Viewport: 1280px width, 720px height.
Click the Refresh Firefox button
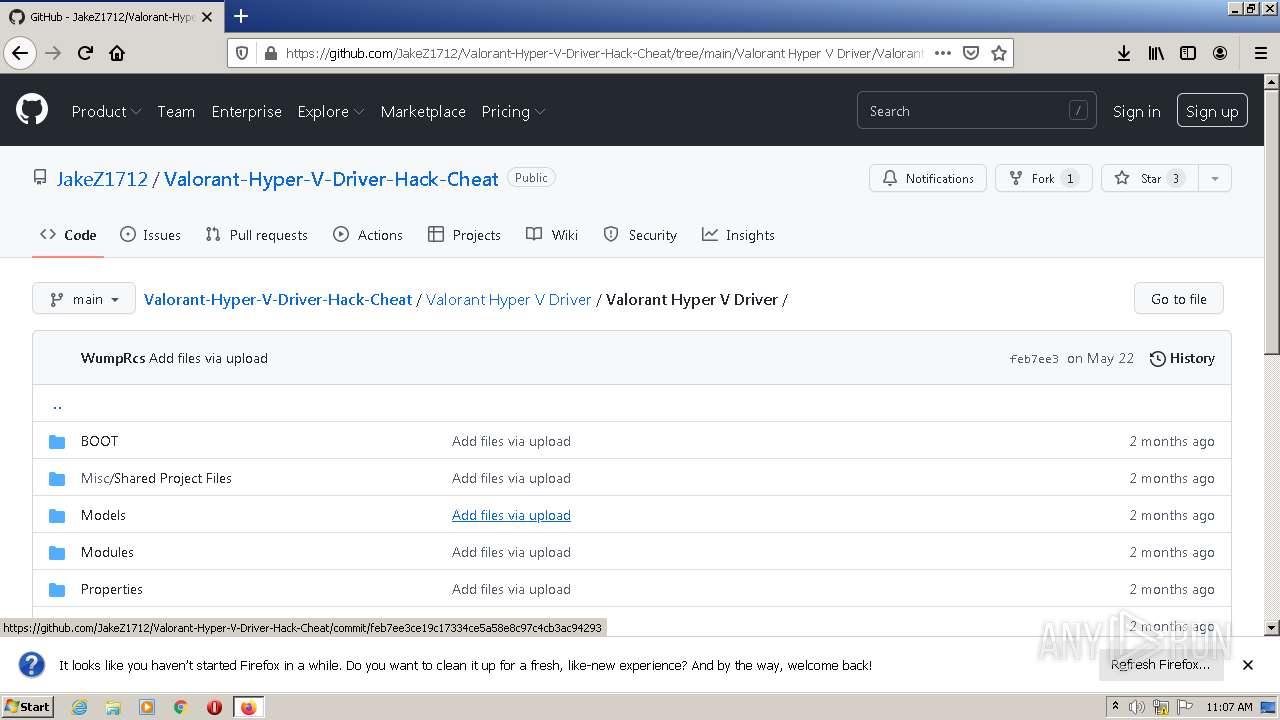[1160, 665]
